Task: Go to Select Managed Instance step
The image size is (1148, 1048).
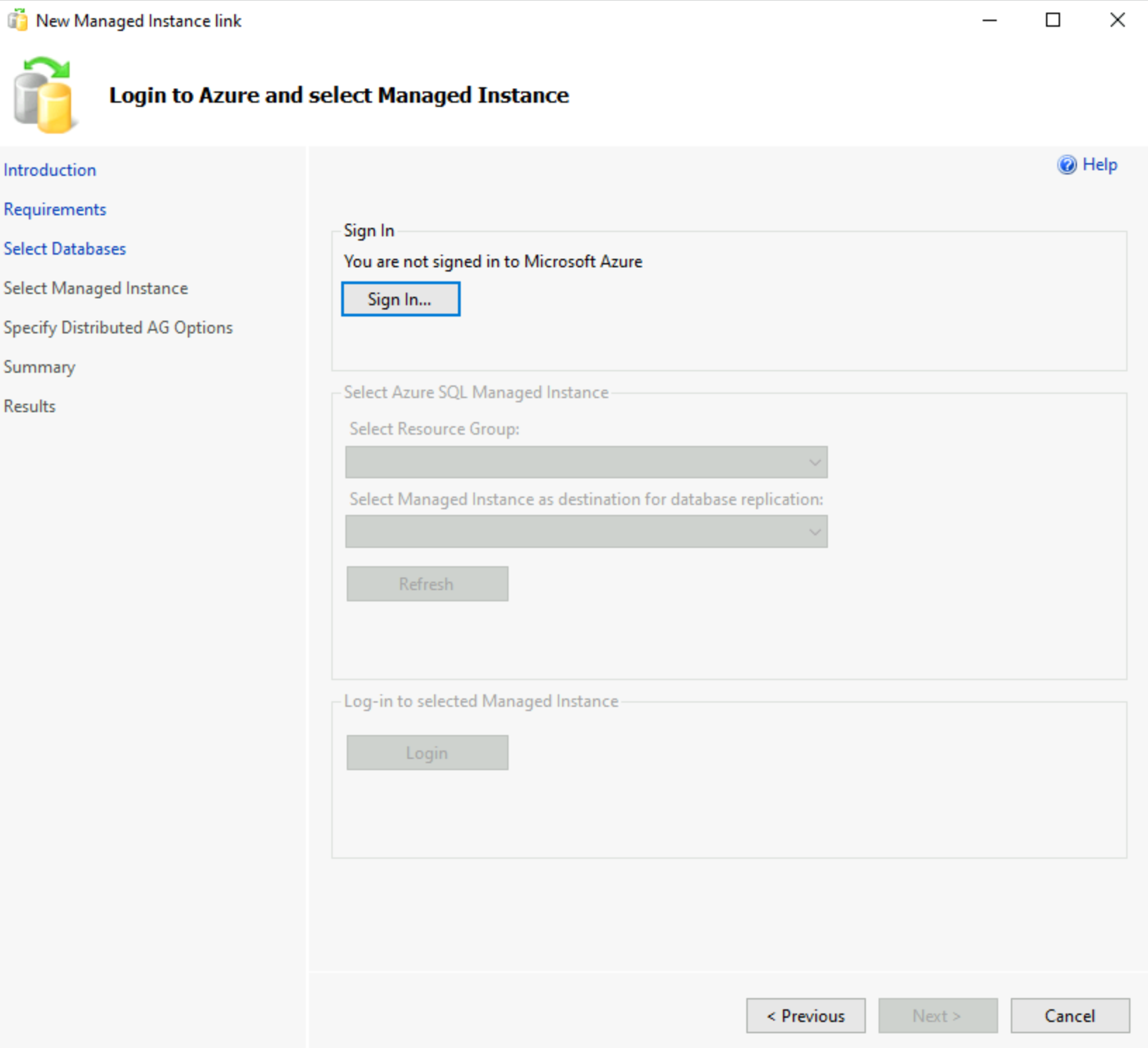Action: tap(96, 288)
